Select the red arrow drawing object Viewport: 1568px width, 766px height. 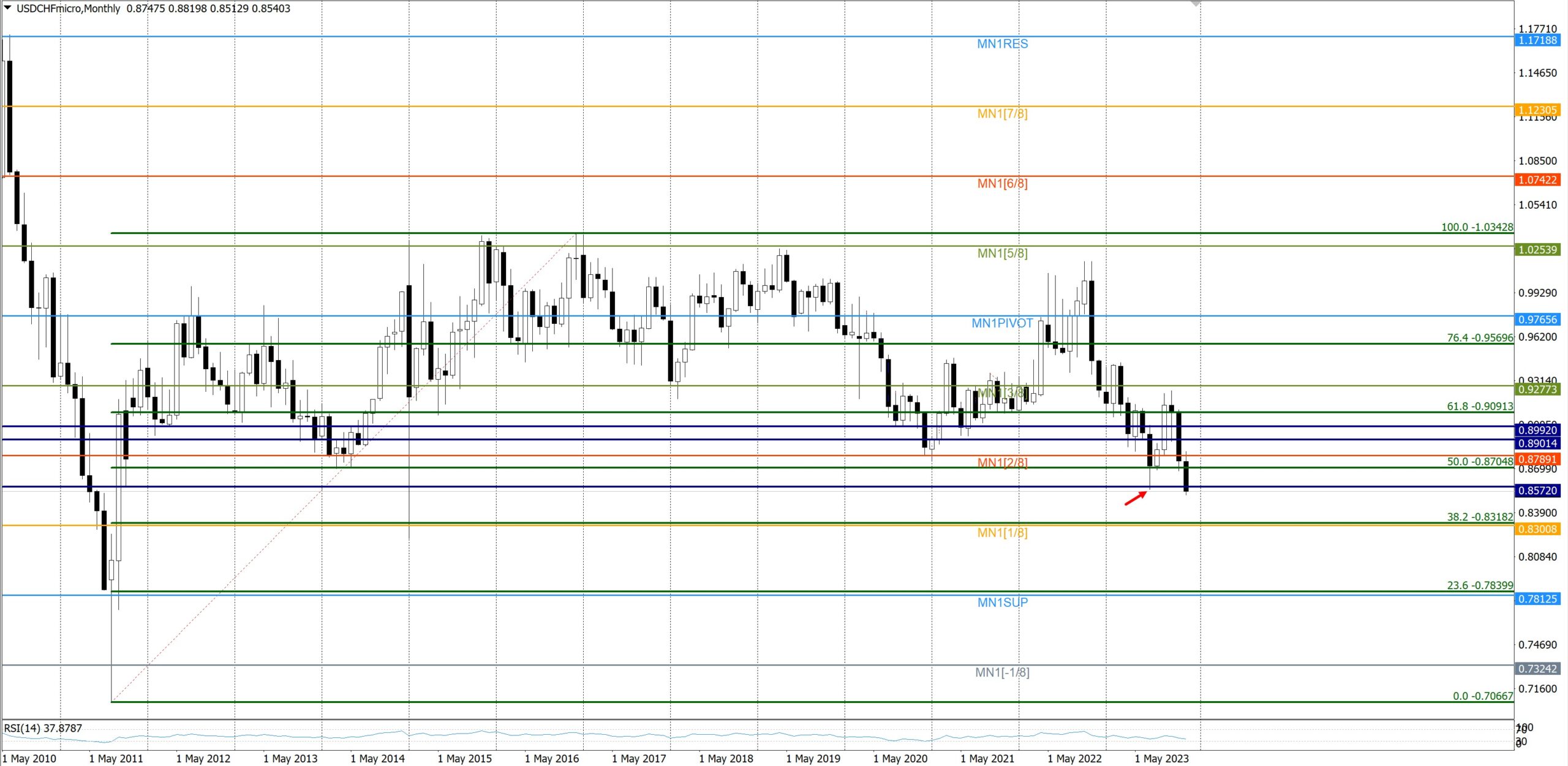pyautogui.click(x=1136, y=498)
